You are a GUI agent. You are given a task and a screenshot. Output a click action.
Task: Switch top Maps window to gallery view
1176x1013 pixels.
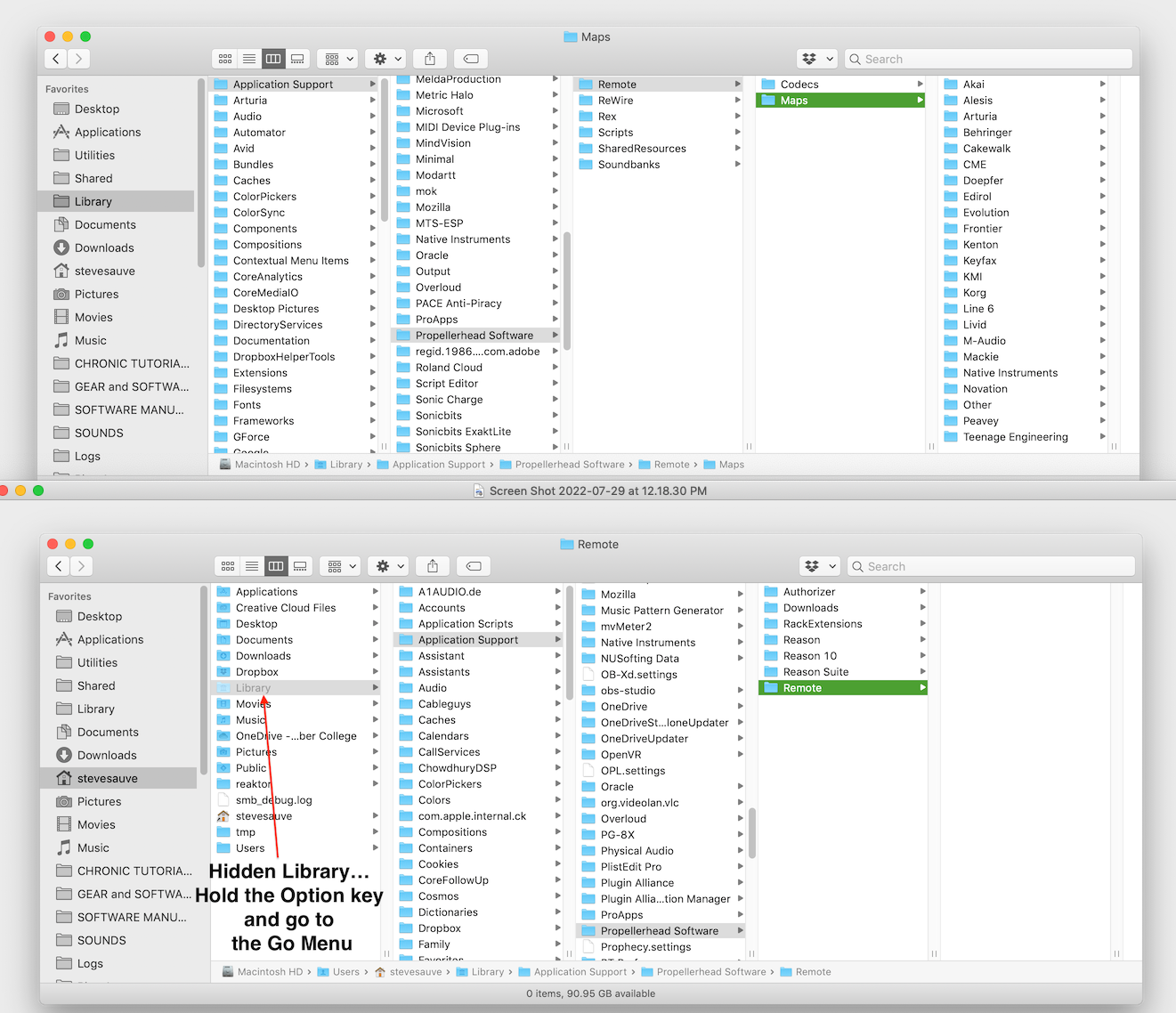tap(297, 59)
